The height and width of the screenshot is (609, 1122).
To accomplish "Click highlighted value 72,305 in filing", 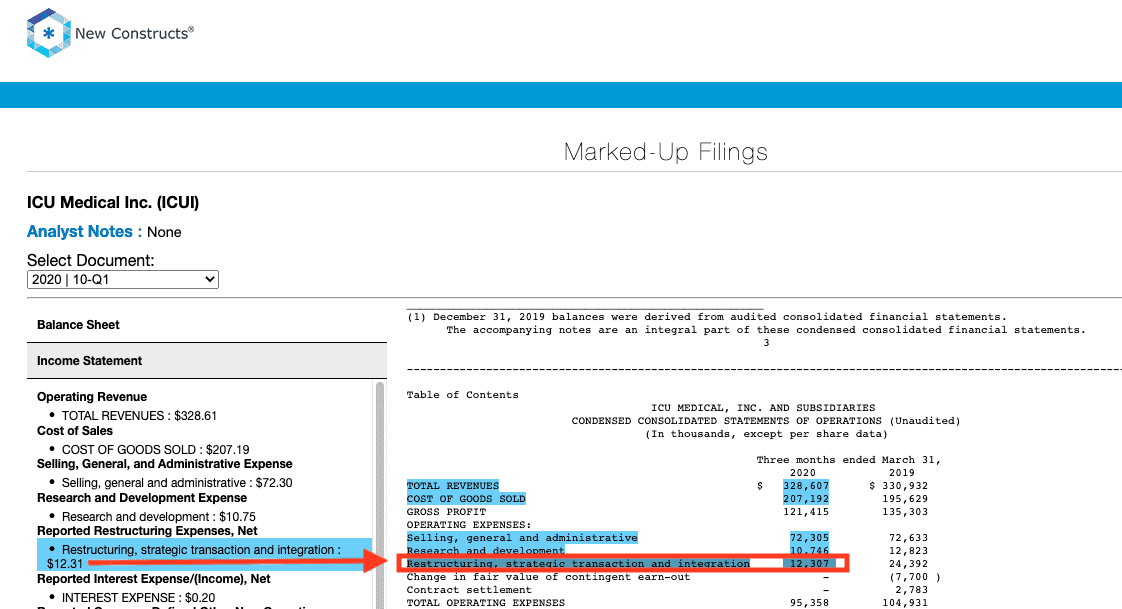I will click(809, 537).
